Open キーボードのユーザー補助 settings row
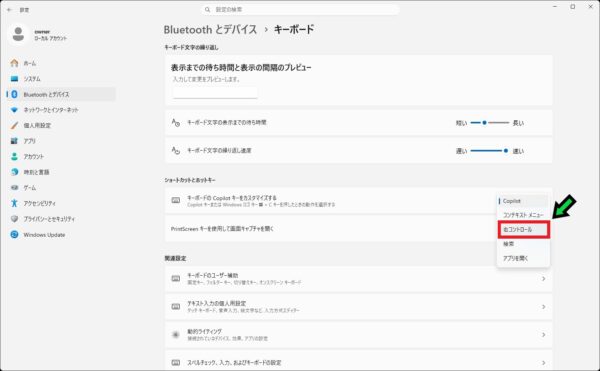600x371 pixels. 359,279
